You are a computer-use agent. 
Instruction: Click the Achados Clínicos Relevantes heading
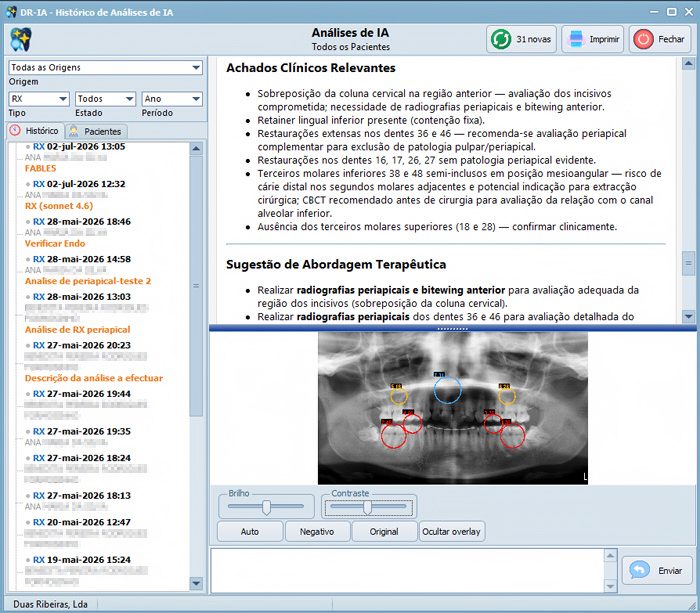tap(311, 68)
